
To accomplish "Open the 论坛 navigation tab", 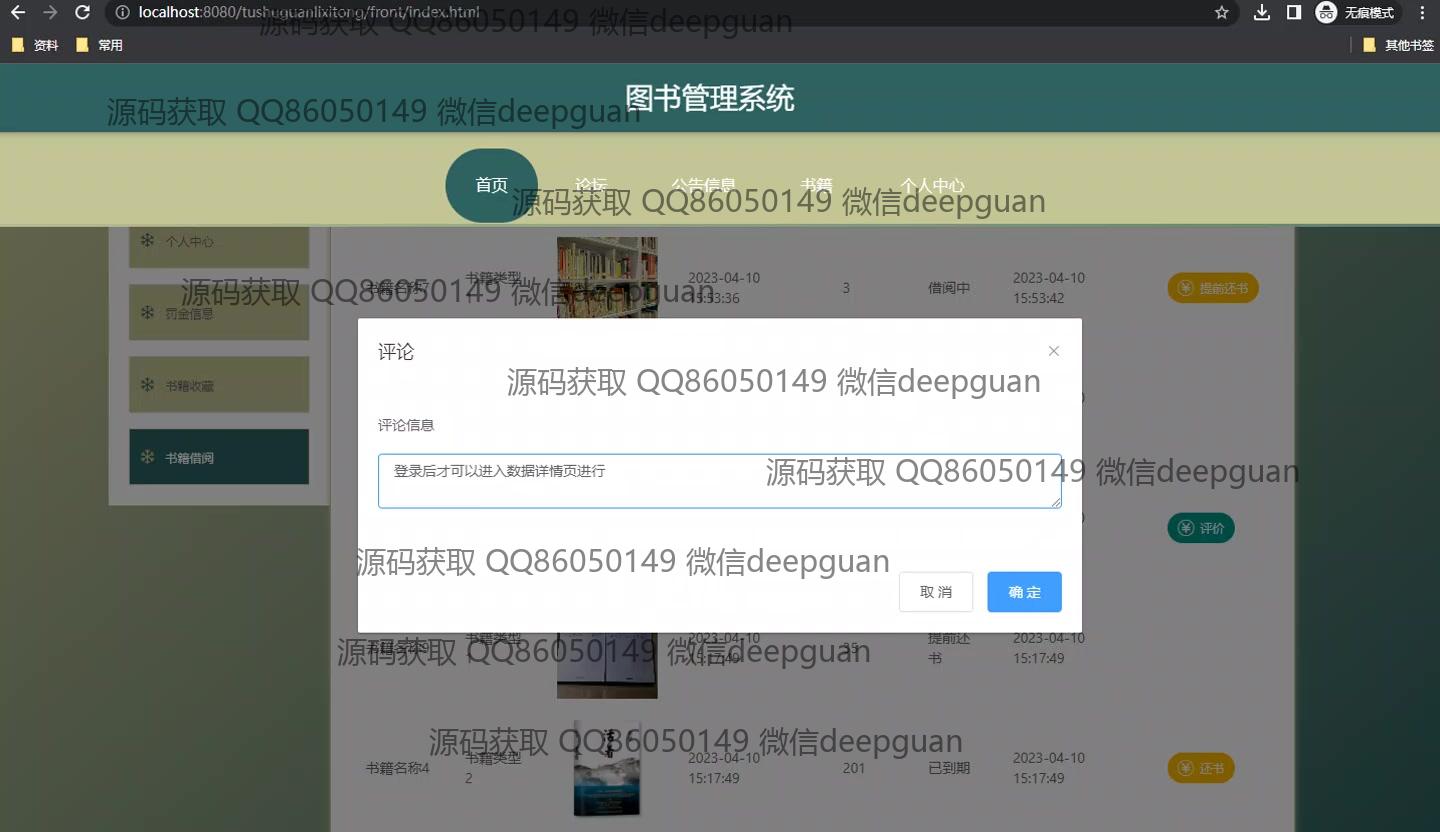I will coord(591,185).
